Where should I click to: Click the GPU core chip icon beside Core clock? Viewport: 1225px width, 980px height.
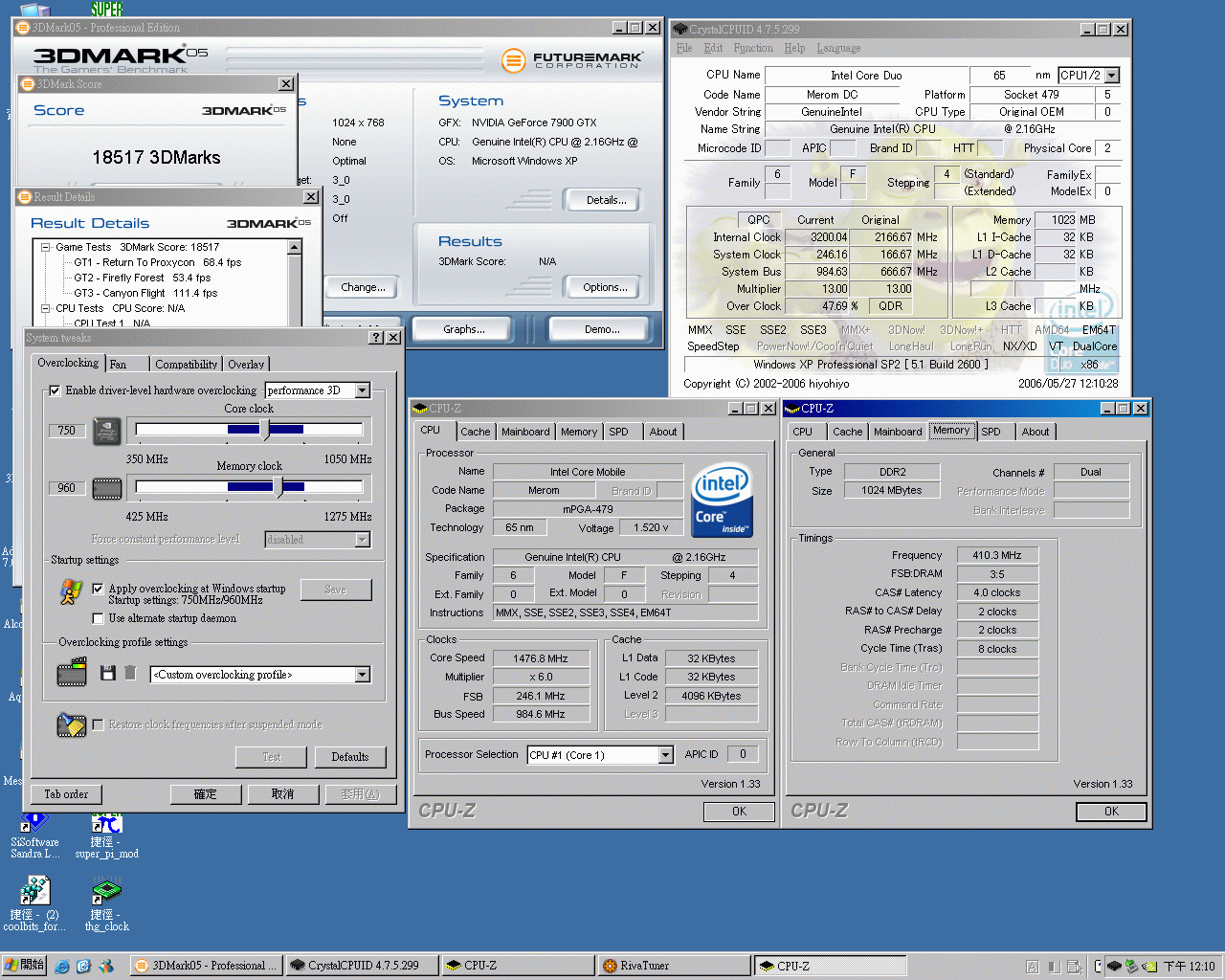pyautogui.click(x=106, y=432)
